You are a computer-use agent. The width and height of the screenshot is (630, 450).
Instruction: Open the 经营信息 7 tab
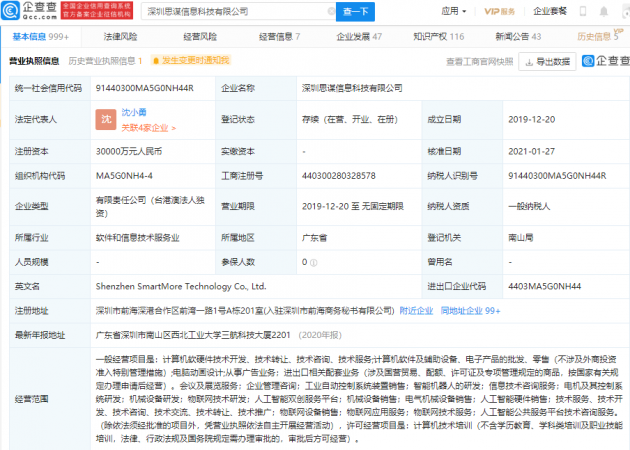pos(280,37)
